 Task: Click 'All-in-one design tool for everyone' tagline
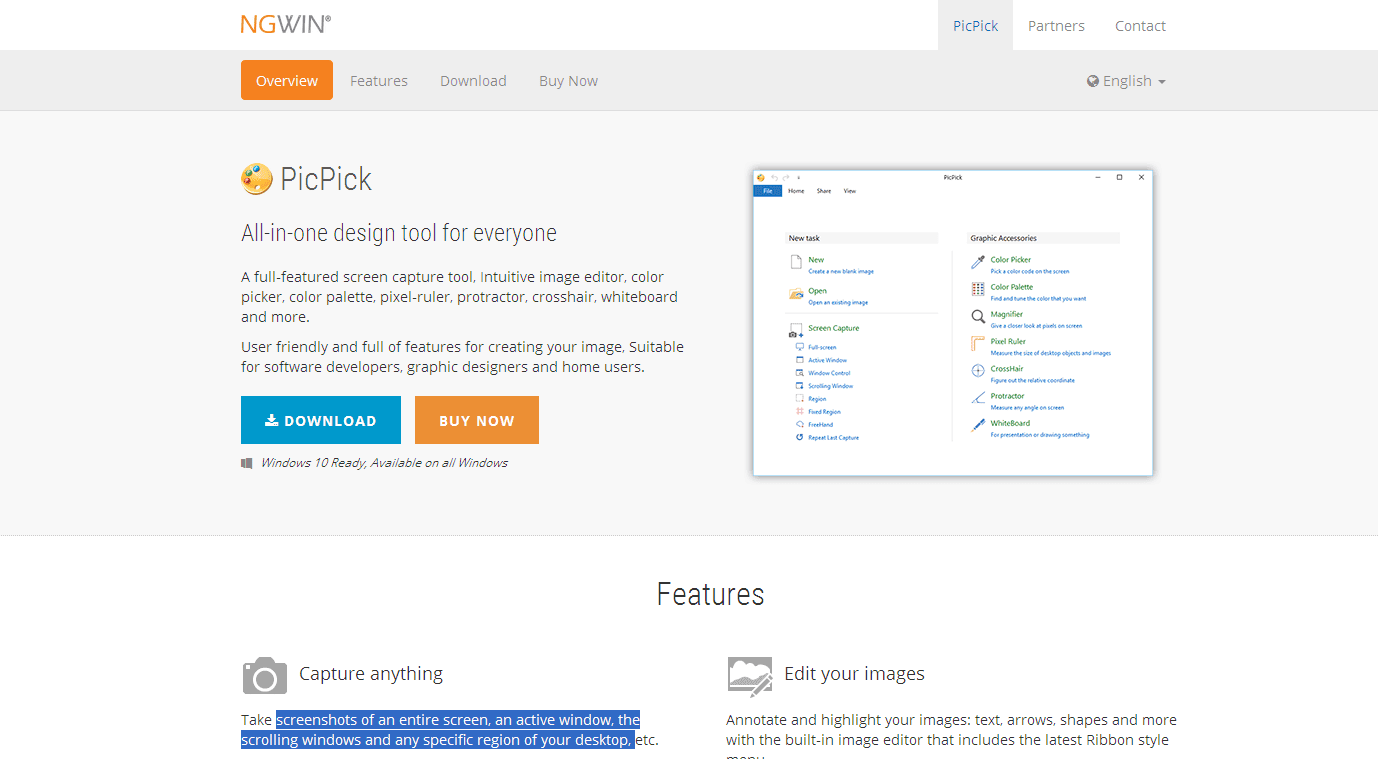click(399, 233)
